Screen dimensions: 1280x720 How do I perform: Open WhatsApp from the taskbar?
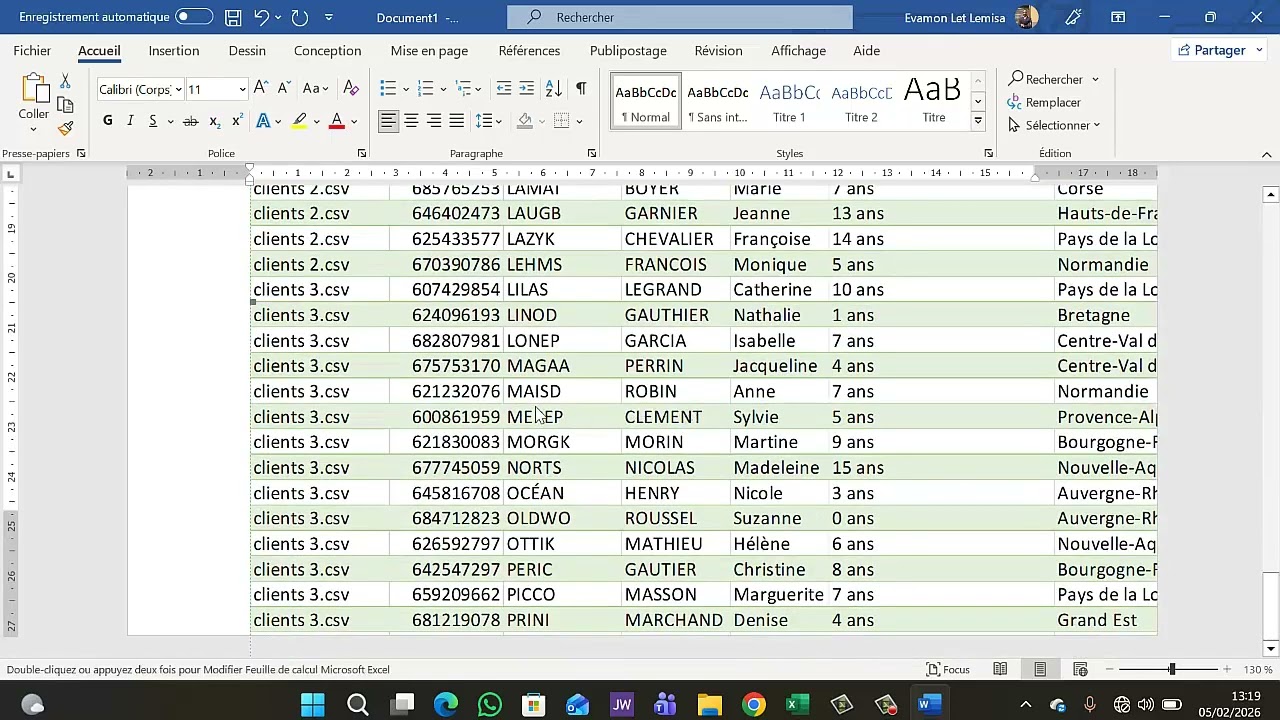pyautogui.click(x=490, y=705)
